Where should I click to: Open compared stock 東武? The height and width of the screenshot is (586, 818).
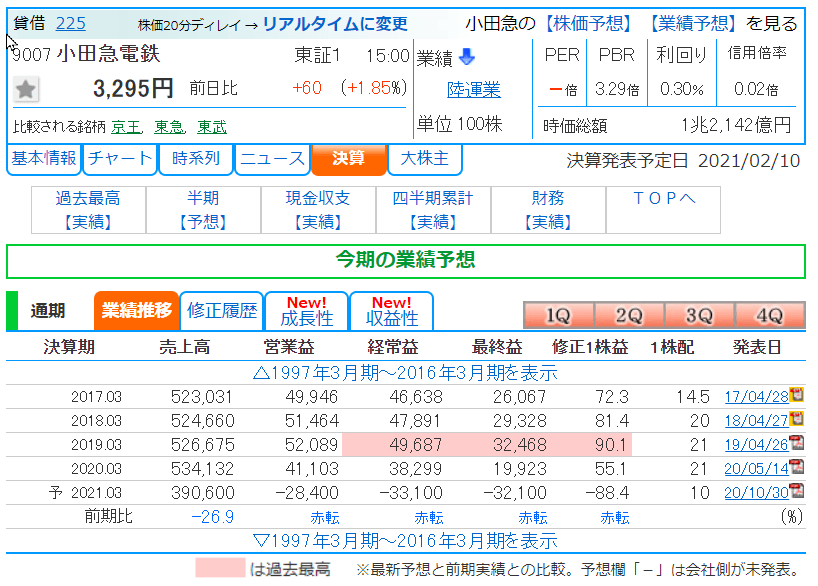point(212,127)
